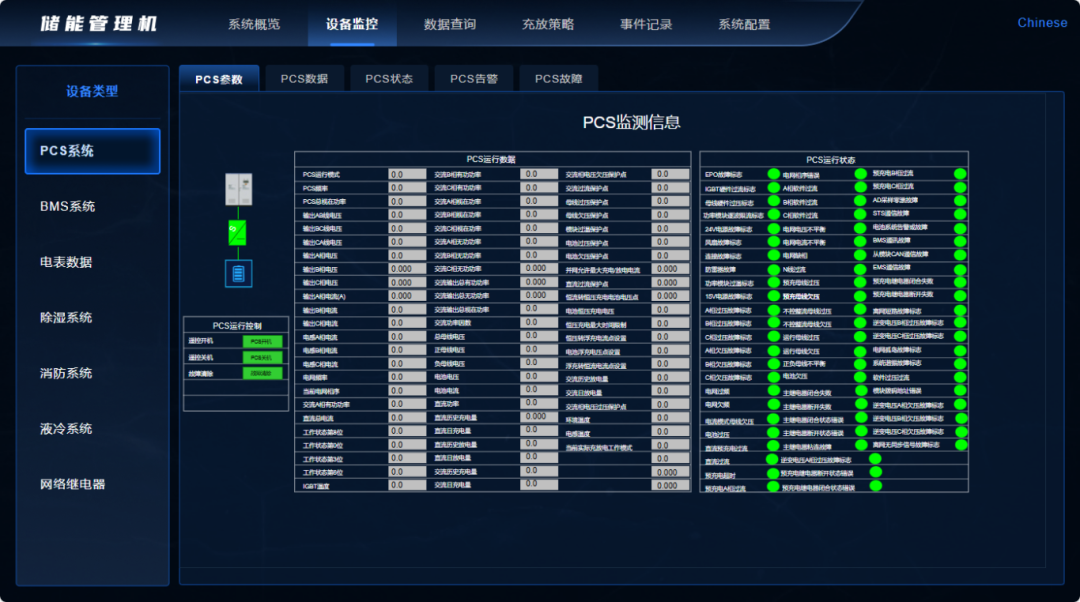Click the 电网欠频 status indicator
1080x602 pixels.
point(773,404)
